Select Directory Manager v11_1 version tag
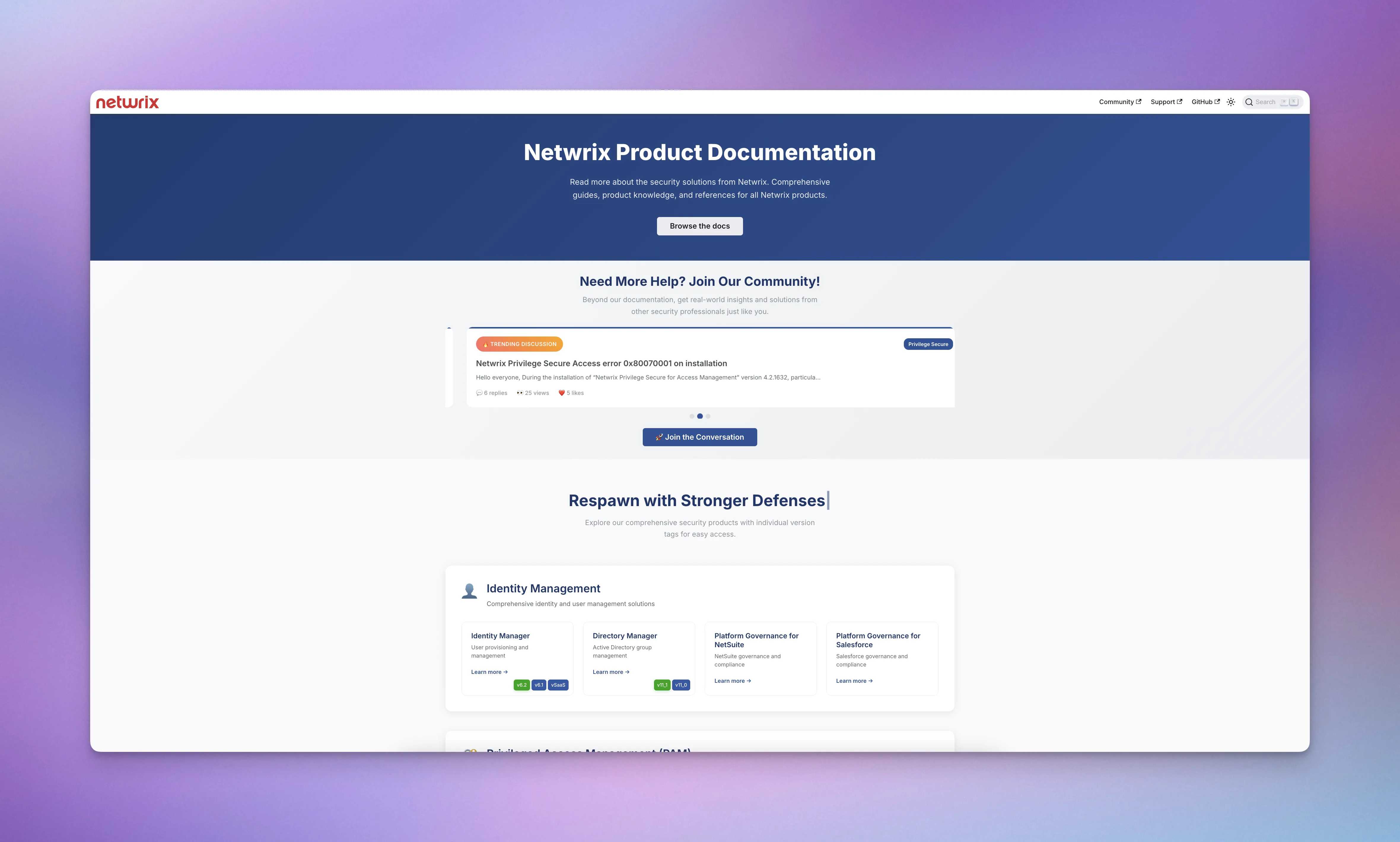Image resolution: width=1400 pixels, height=842 pixels. click(662, 685)
